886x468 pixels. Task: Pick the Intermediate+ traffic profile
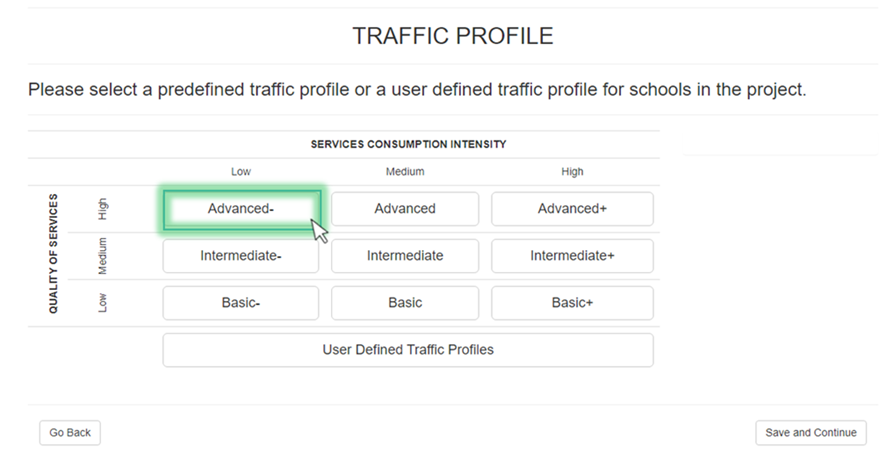point(572,256)
